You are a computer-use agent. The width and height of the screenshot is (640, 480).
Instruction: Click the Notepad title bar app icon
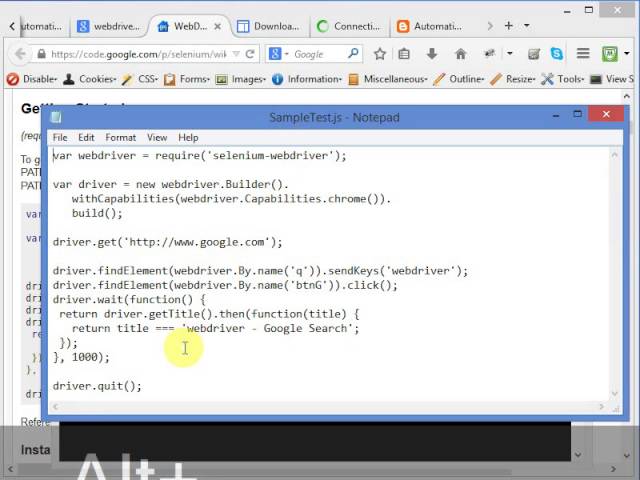tap(56, 118)
